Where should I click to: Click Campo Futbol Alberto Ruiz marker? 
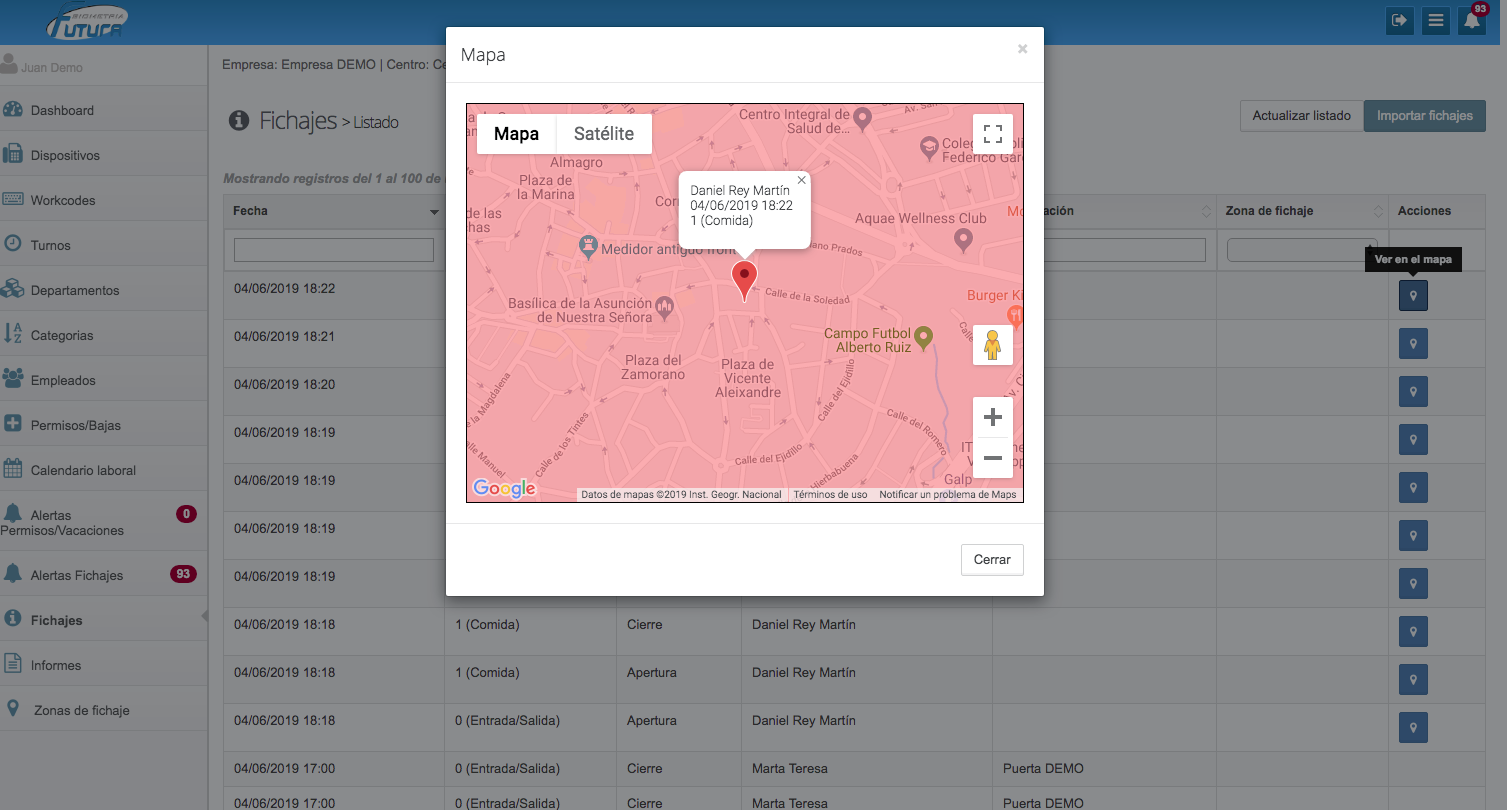point(924,337)
